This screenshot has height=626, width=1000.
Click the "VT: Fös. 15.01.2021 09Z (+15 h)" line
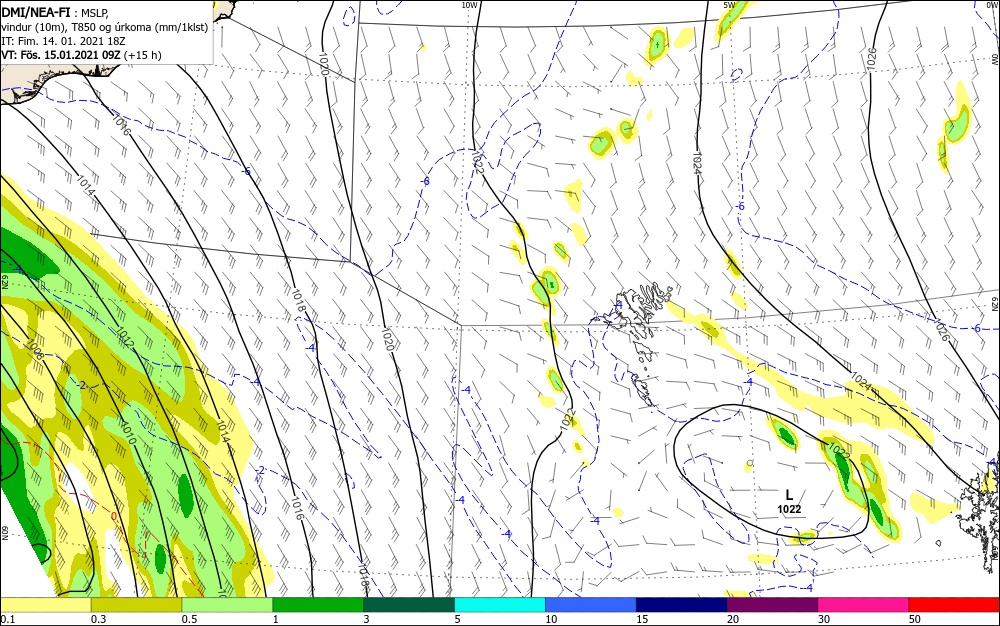point(82,55)
